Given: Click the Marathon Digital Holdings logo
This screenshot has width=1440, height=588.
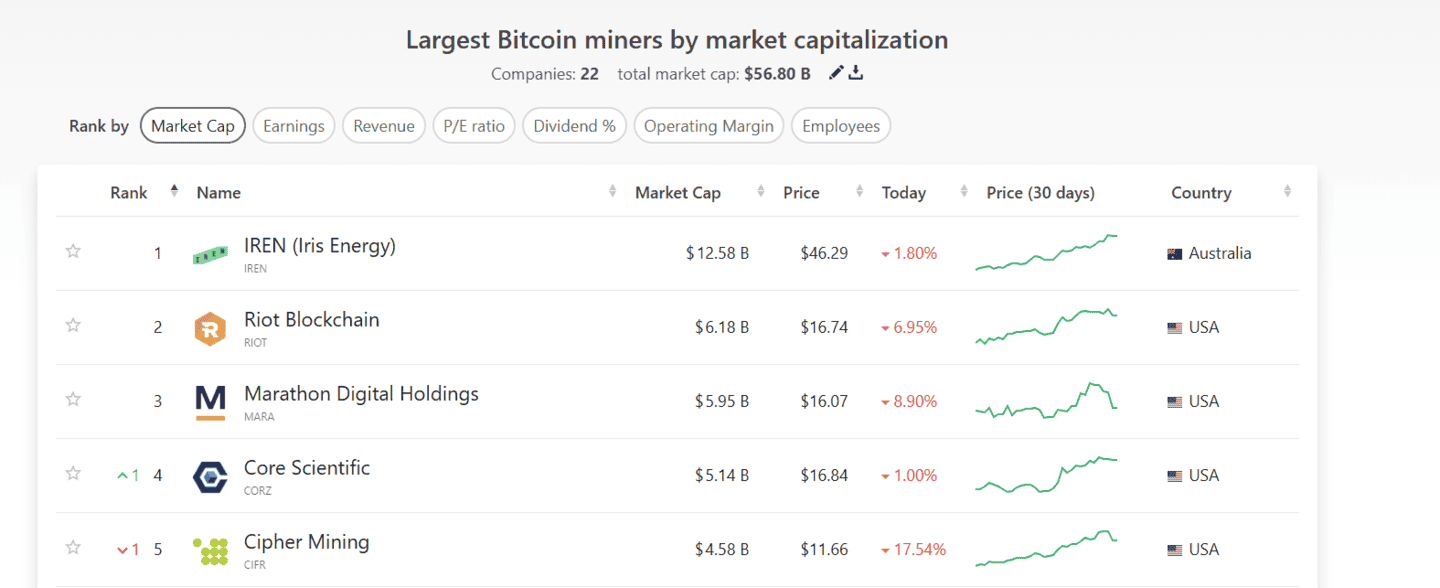Looking at the screenshot, I should pyautogui.click(x=210, y=402).
